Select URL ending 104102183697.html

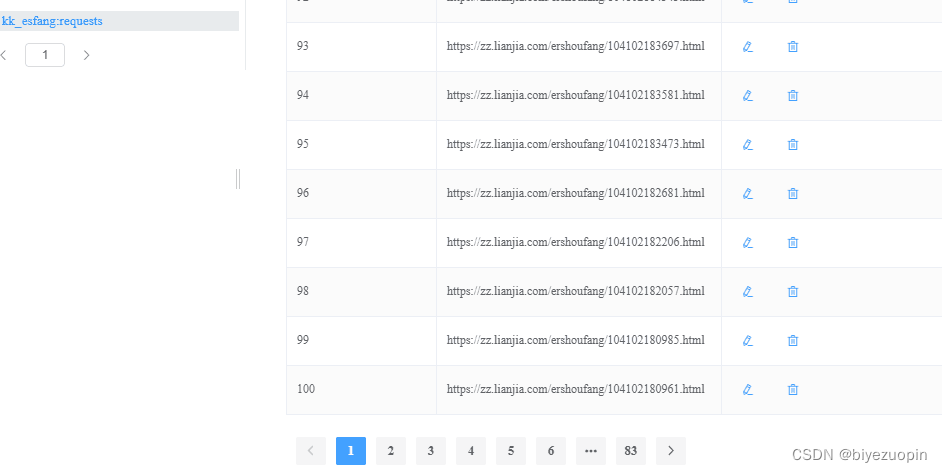coord(576,46)
